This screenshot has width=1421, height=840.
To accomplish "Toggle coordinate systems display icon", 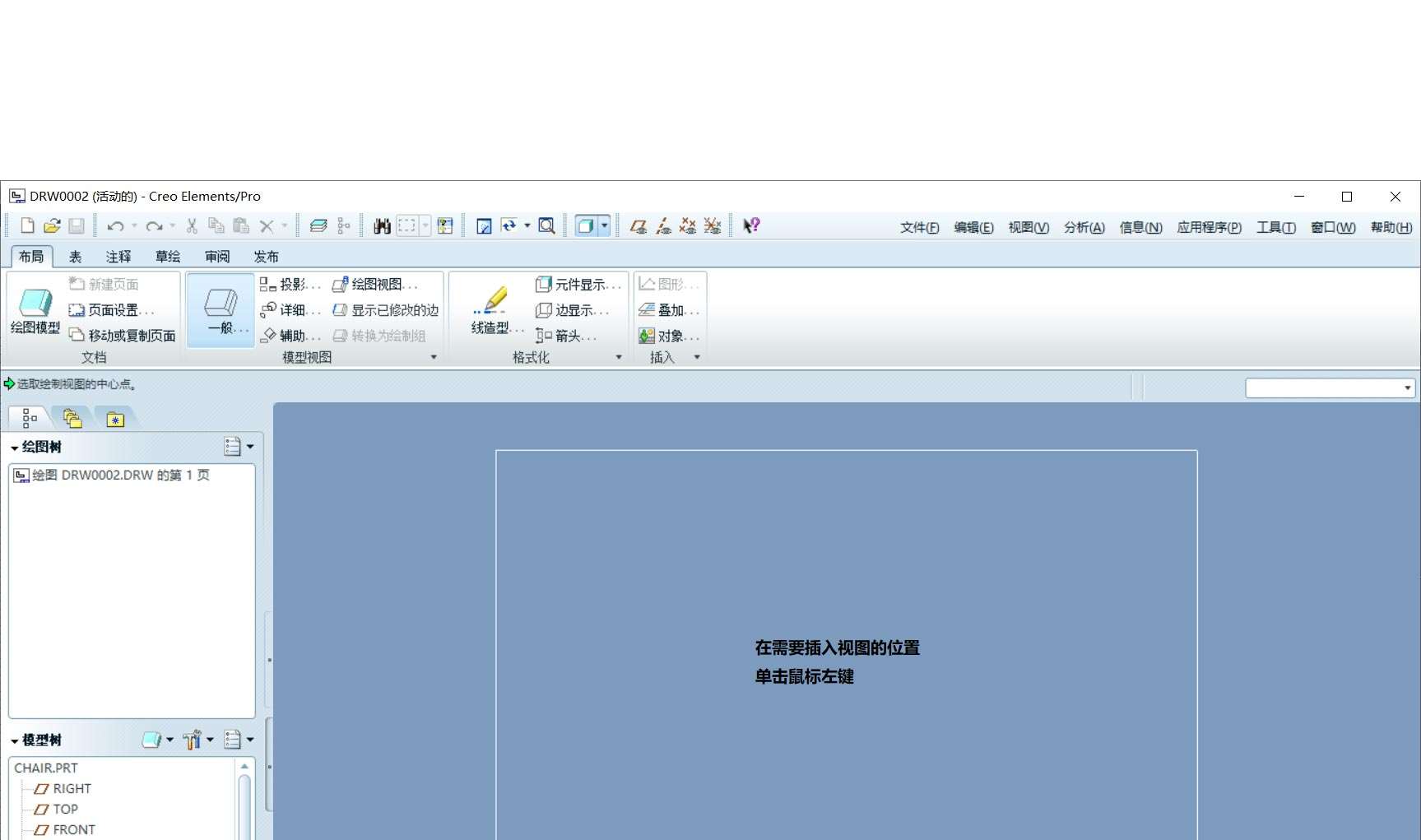I will [x=713, y=225].
